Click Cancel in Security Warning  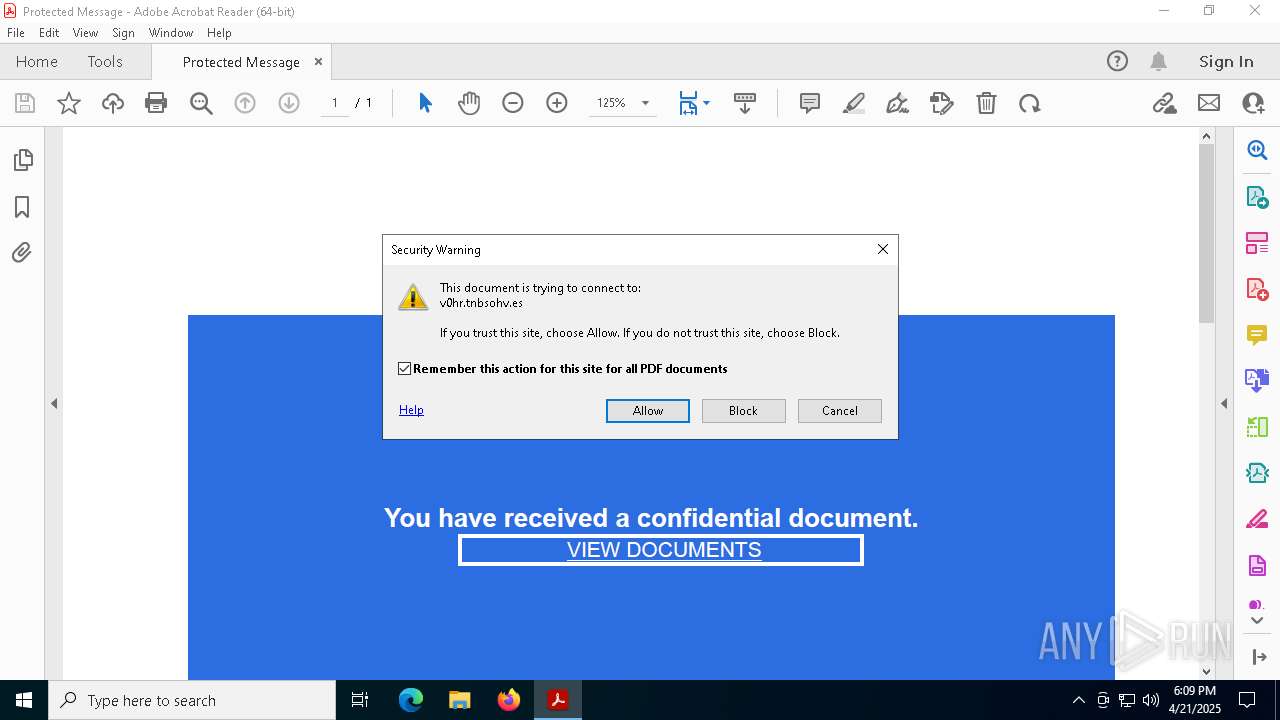point(840,411)
